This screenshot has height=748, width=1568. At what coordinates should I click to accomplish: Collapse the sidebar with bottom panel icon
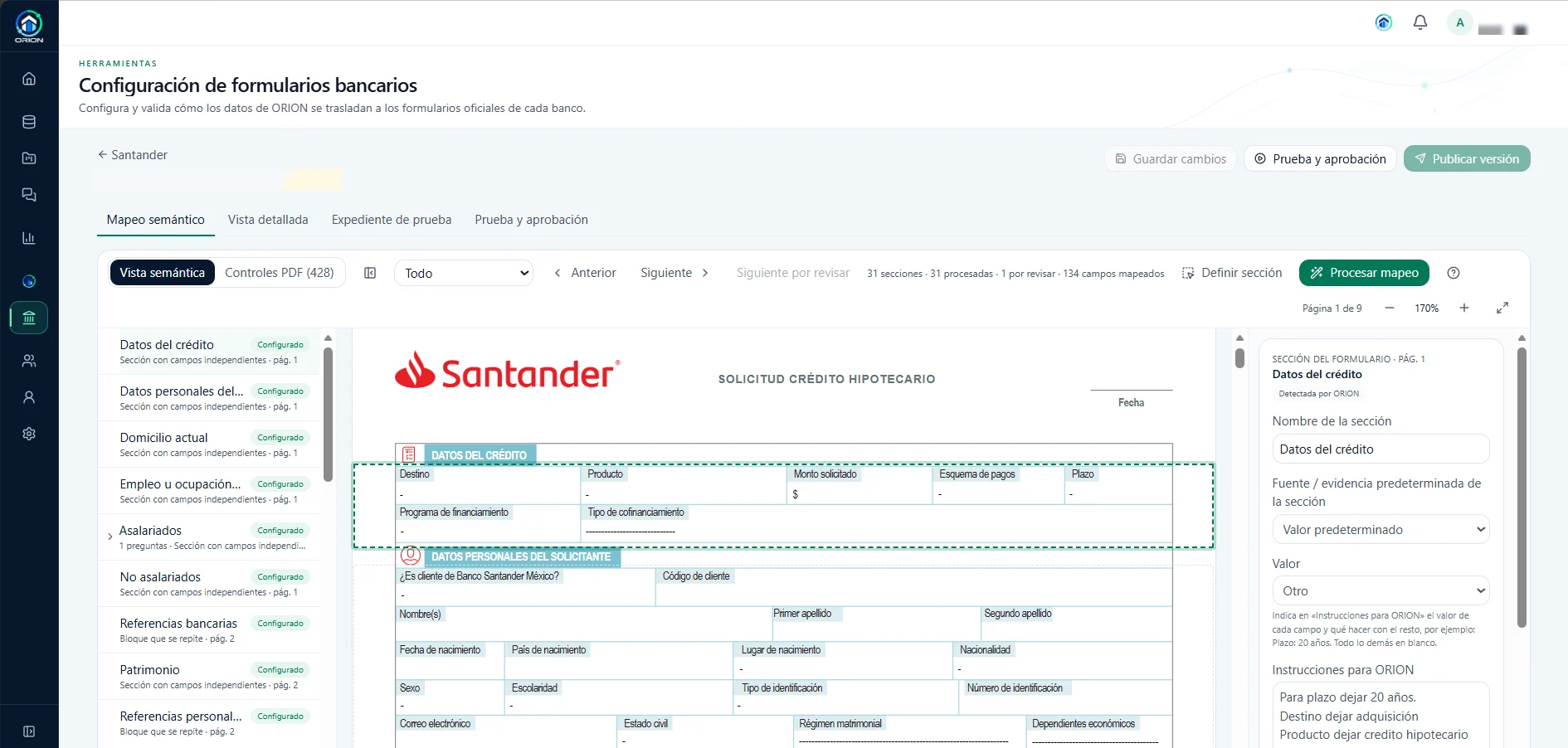[29, 731]
